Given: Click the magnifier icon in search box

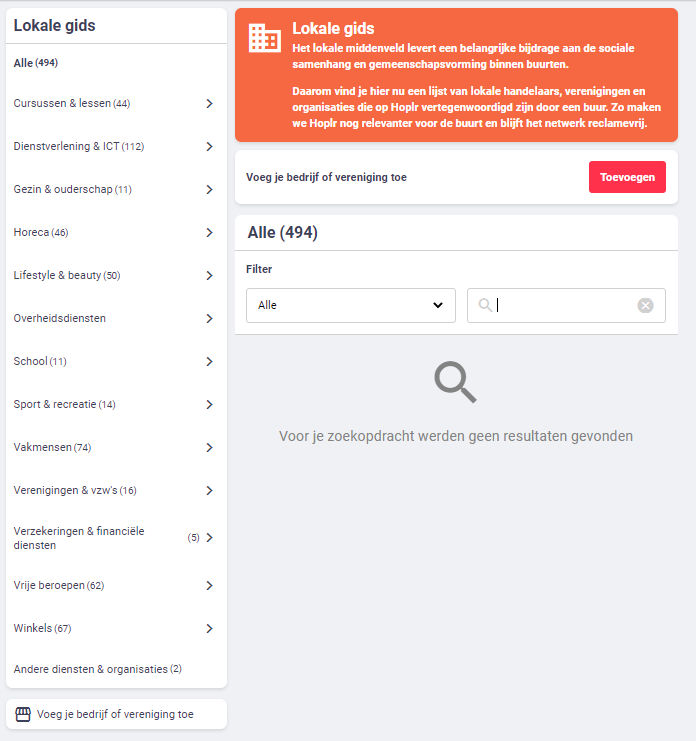Looking at the screenshot, I should pyautogui.click(x=485, y=305).
